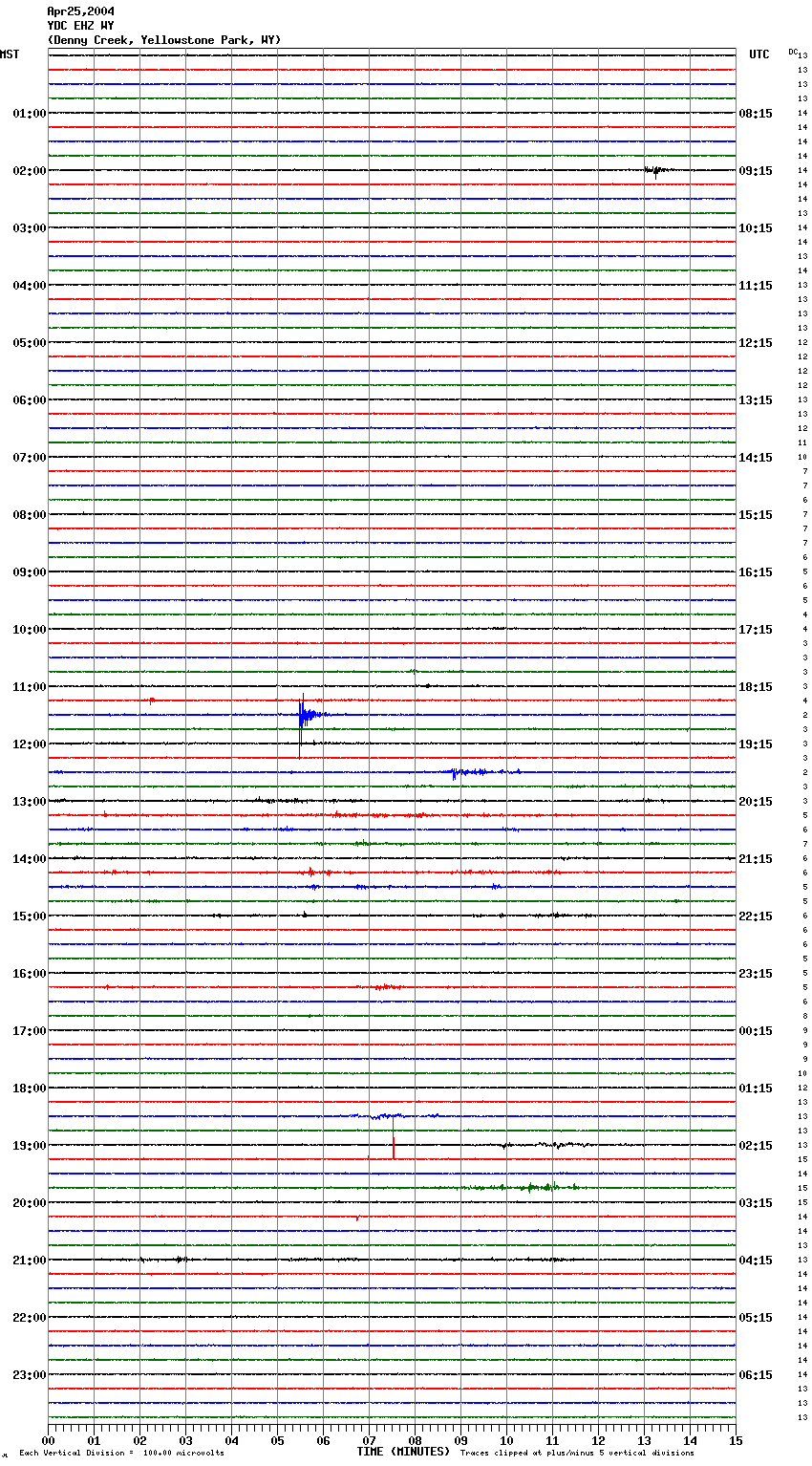This screenshot has height=1466, width=812.
Task: Select the 14:00 MST time label
Action: (x=30, y=859)
